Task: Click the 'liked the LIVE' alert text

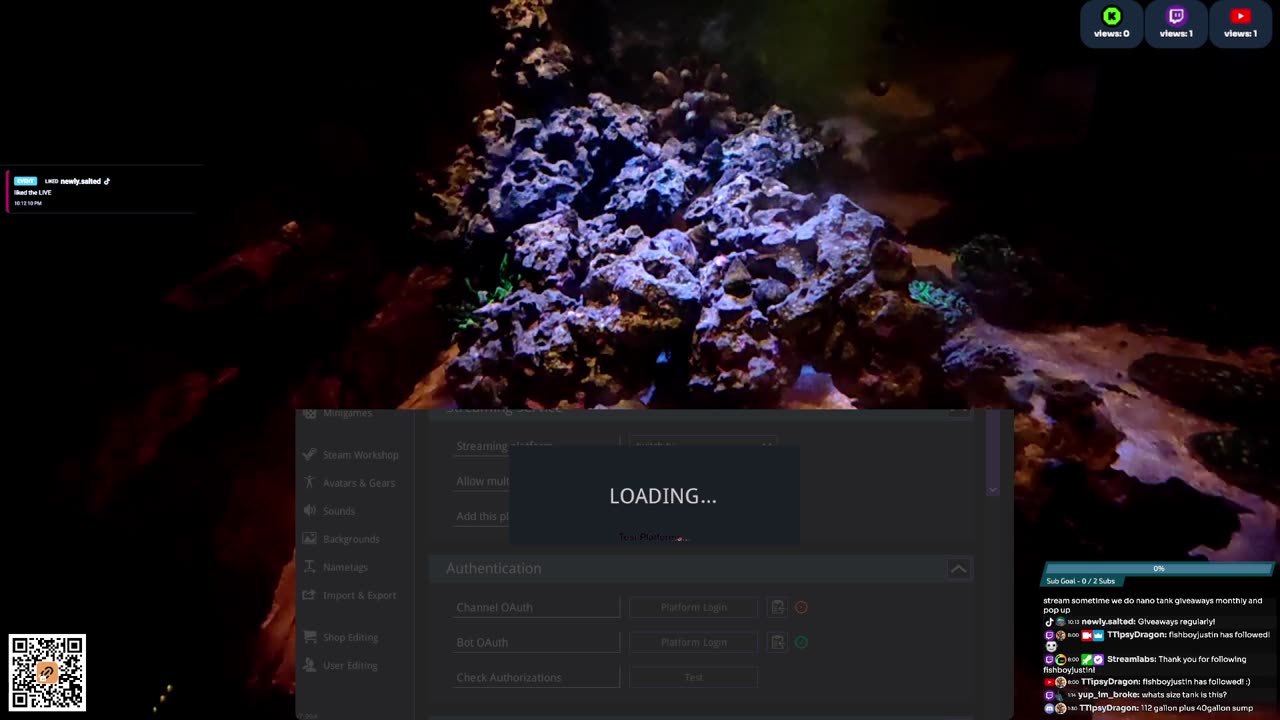Action: point(33,192)
